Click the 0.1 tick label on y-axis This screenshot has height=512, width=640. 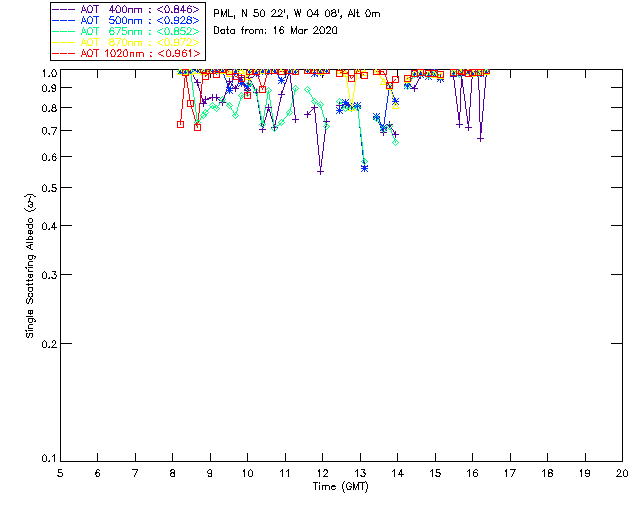pos(47,459)
